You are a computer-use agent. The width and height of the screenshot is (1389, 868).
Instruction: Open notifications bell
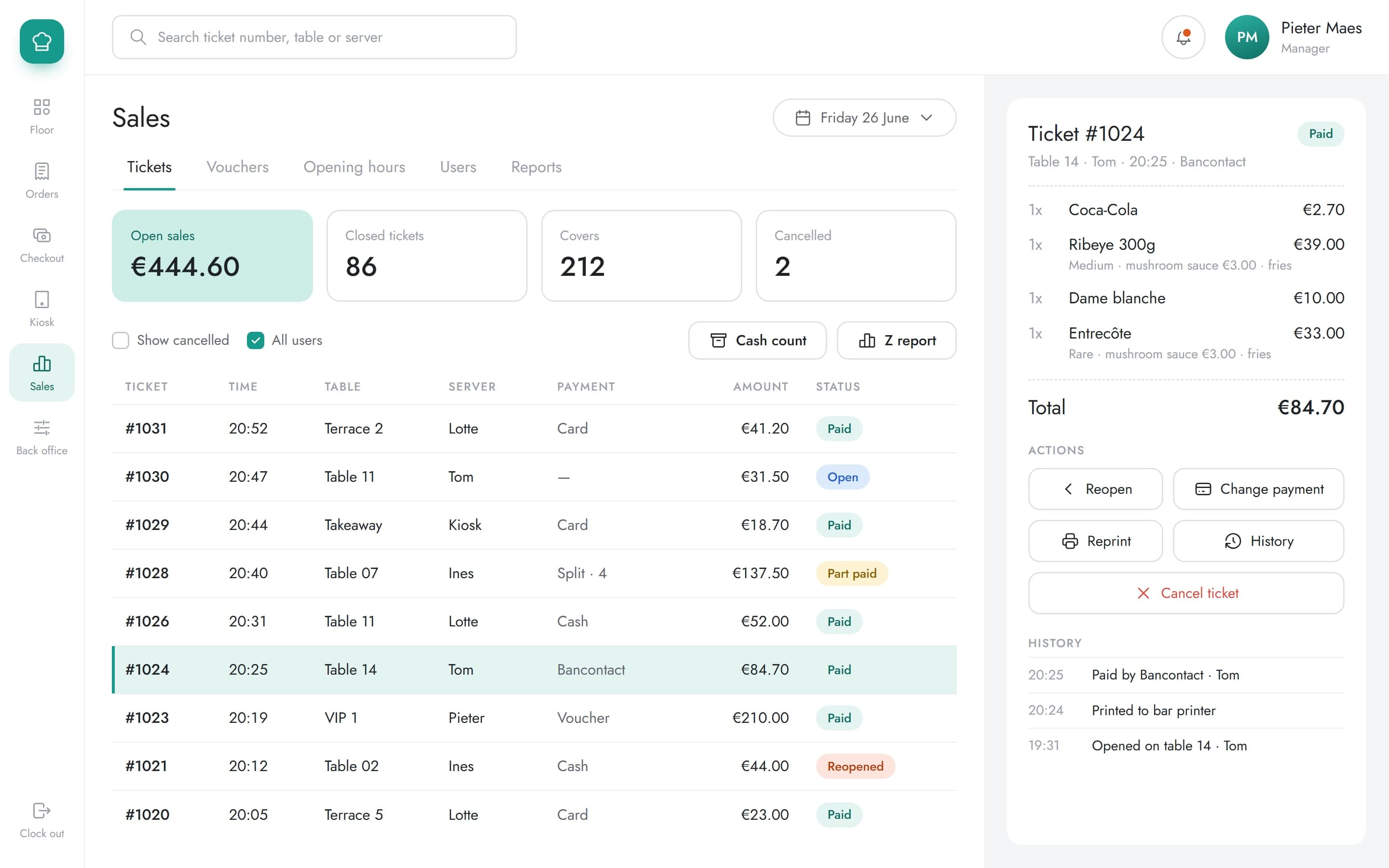pyautogui.click(x=1183, y=37)
